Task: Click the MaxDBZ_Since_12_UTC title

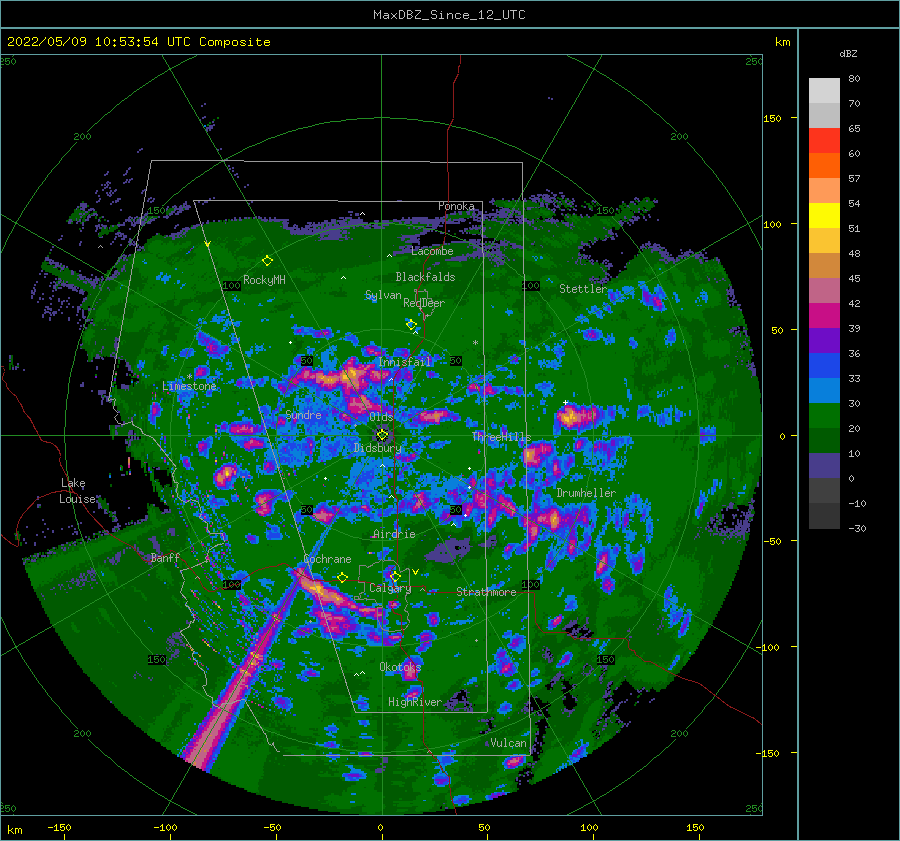Action: (449, 15)
